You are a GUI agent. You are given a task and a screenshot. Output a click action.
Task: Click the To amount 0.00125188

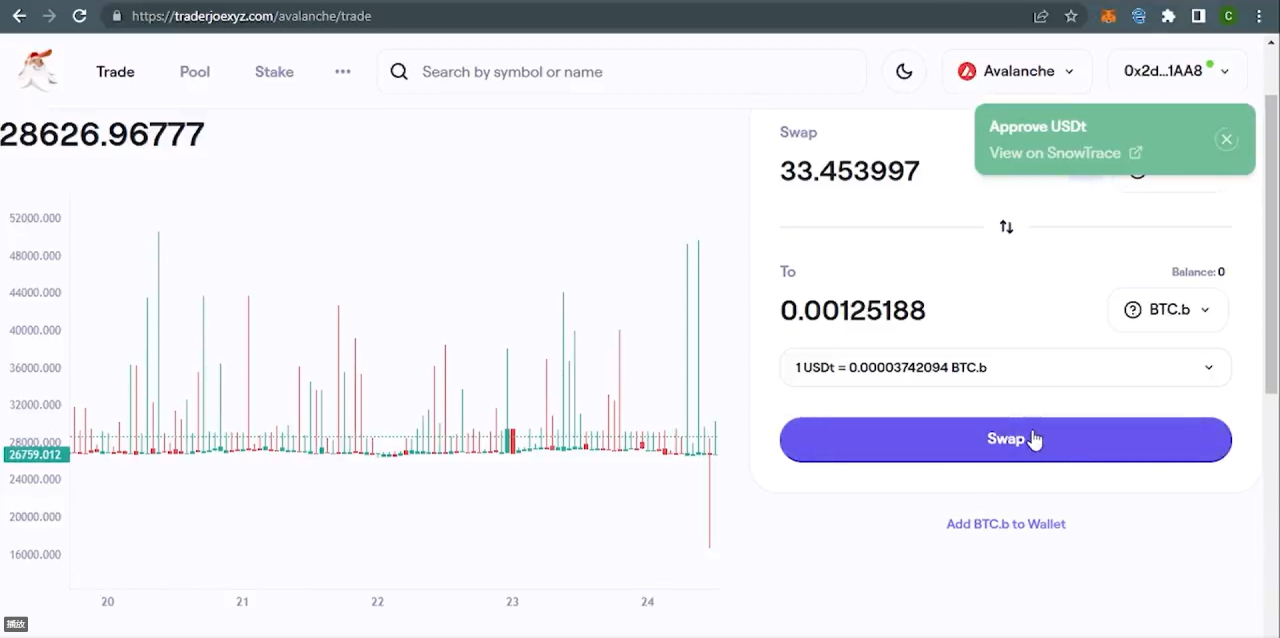click(853, 310)
